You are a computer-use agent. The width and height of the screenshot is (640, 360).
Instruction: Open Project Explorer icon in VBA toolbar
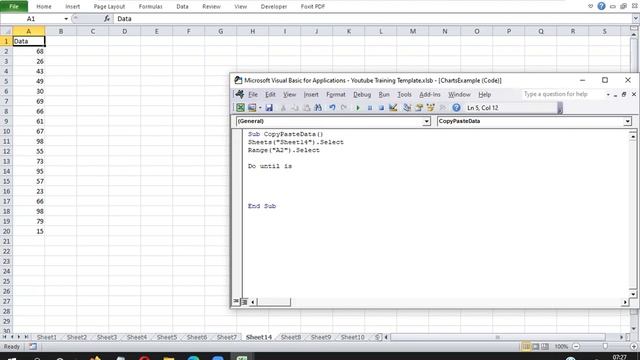[407, 108]
